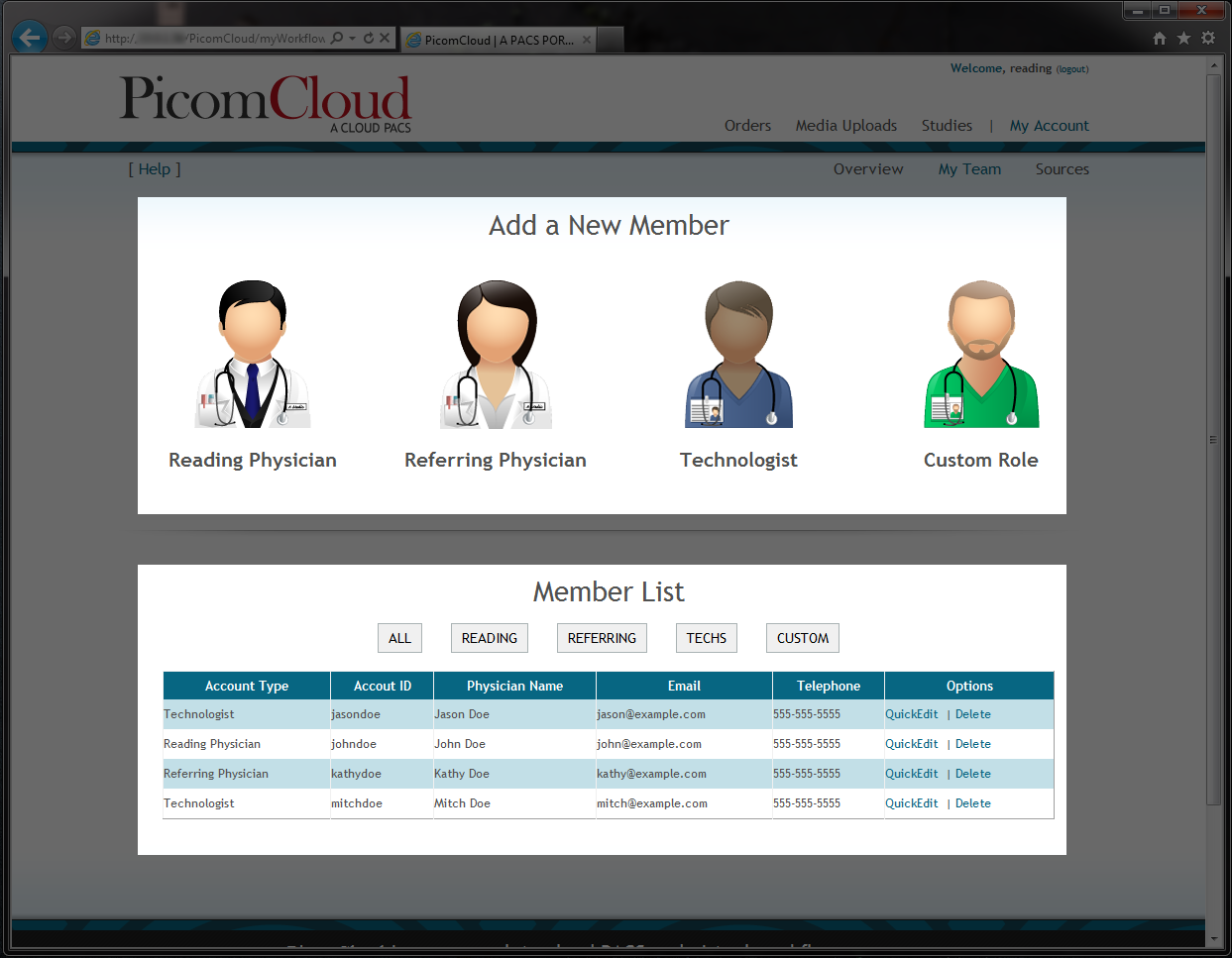The width and height of the screenshot is (1232, 958).
Task: Open browser Home icon
Action: (1160, 39)
